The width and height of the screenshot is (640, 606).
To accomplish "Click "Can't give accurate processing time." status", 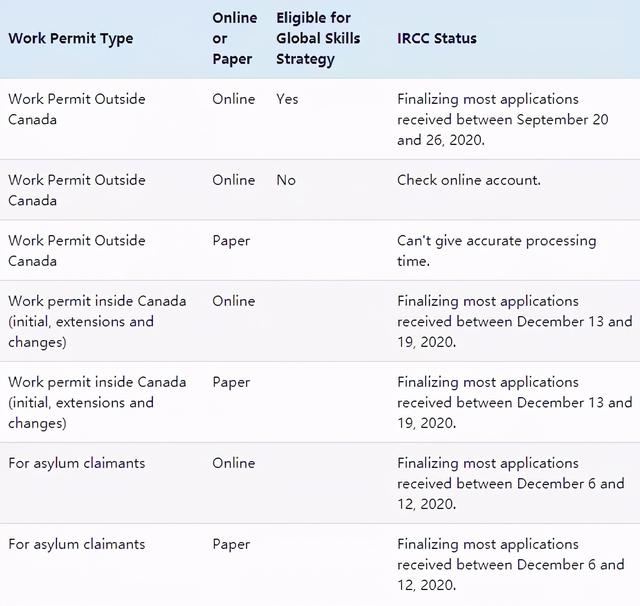I will tap(496, 251).
